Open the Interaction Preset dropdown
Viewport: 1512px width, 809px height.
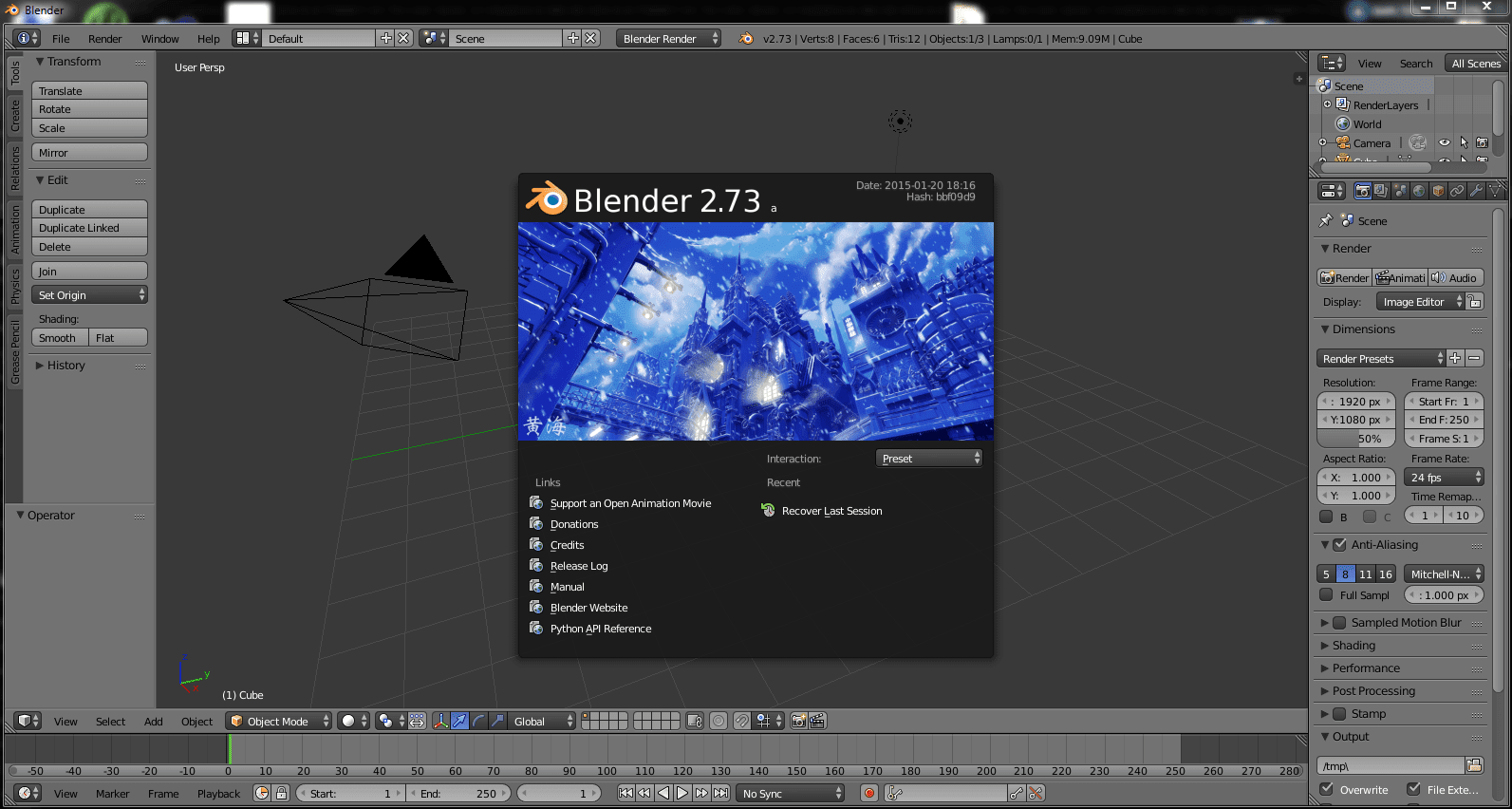(929, 459)
